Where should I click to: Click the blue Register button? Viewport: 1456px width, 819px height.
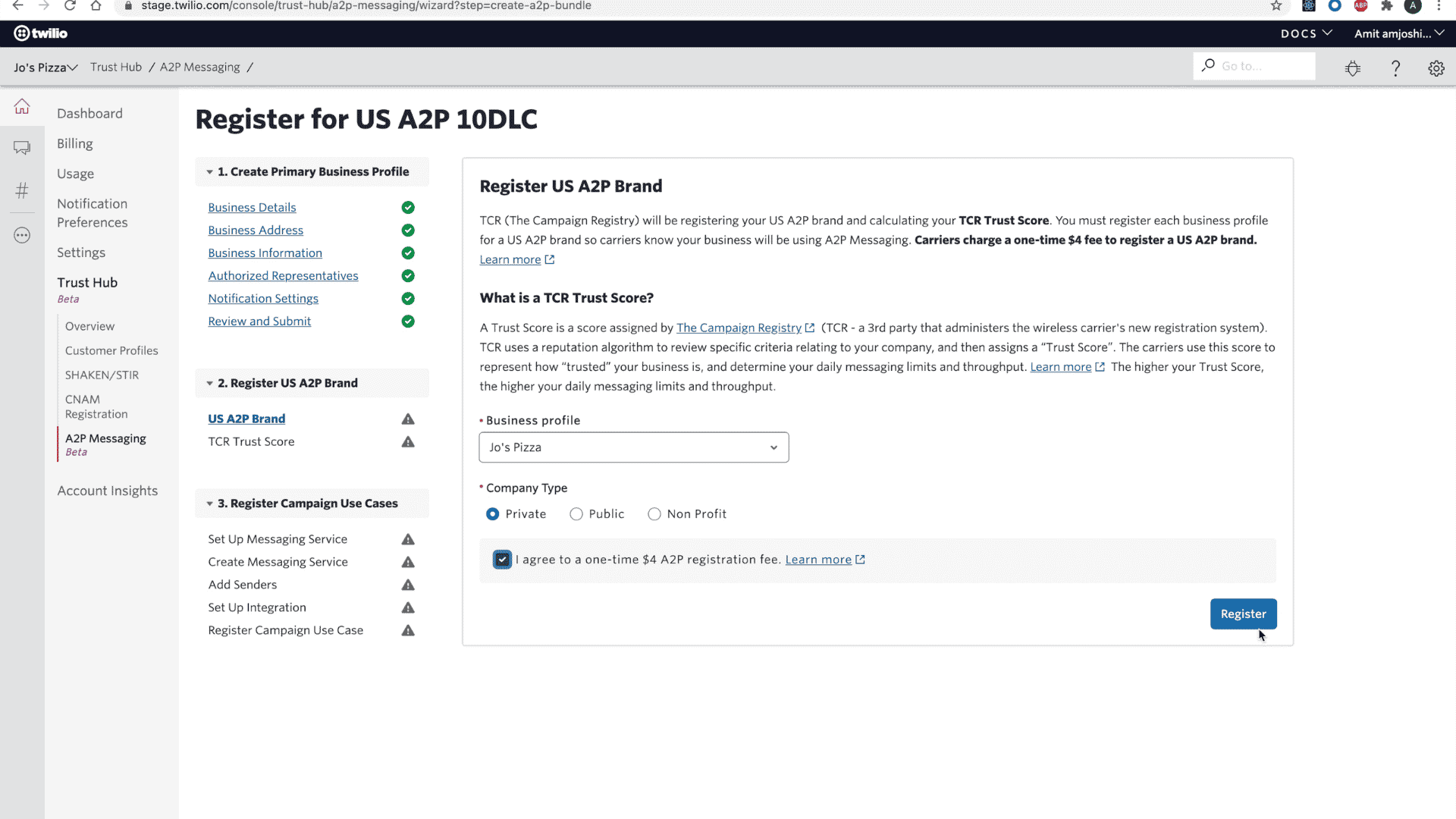[1243, 613]
